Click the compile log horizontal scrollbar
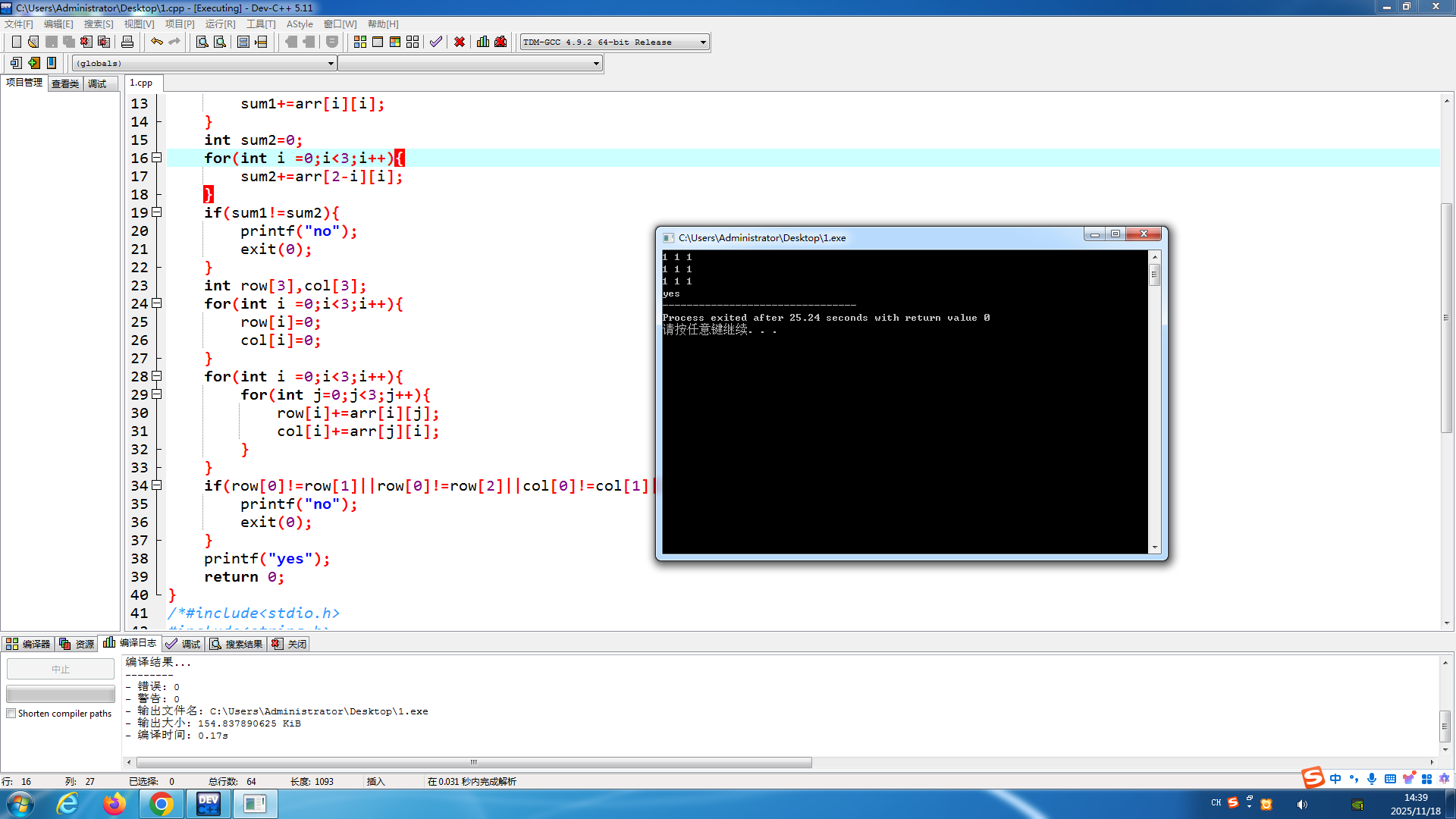 474,762
